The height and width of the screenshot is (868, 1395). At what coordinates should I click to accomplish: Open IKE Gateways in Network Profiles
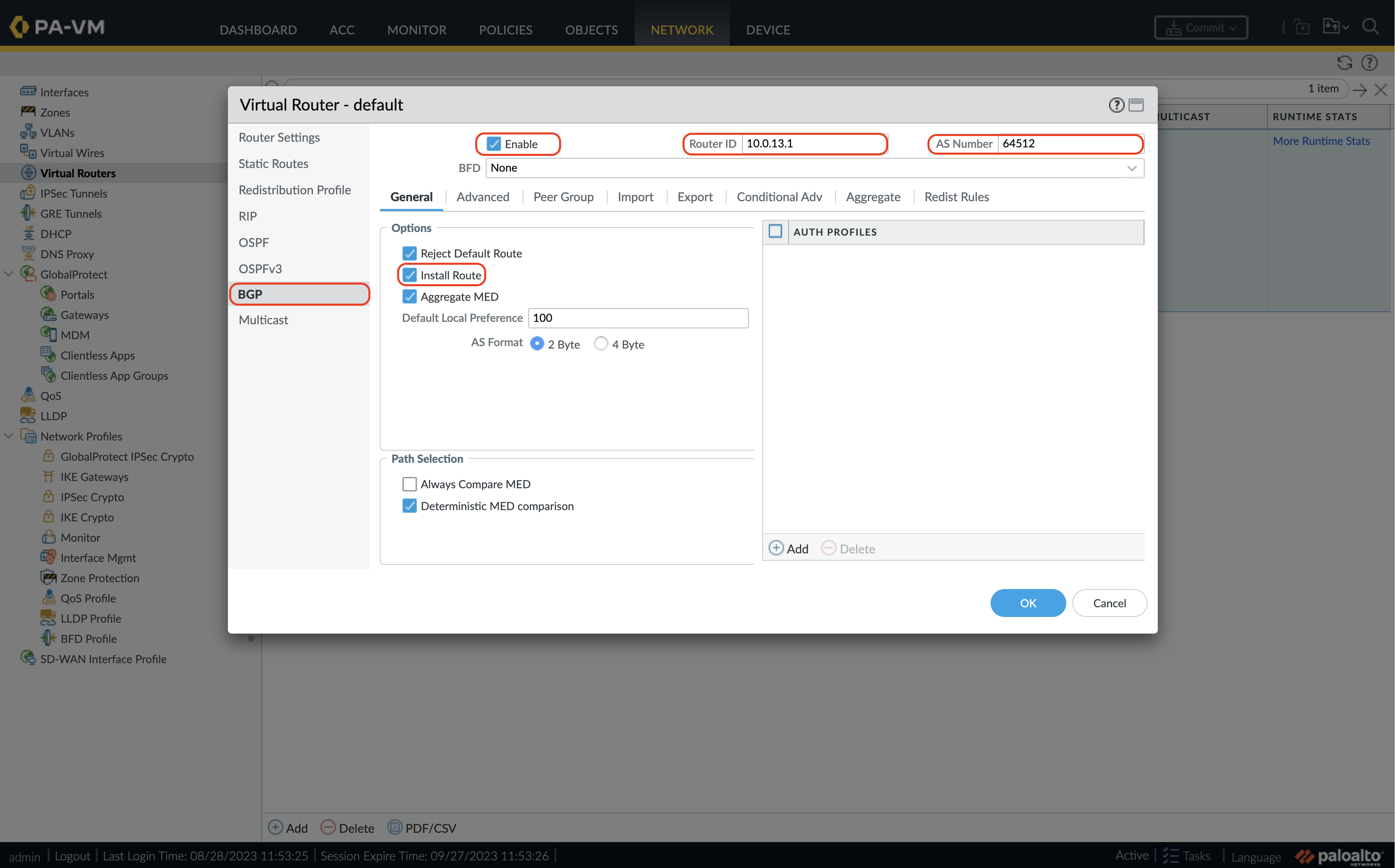94,477
